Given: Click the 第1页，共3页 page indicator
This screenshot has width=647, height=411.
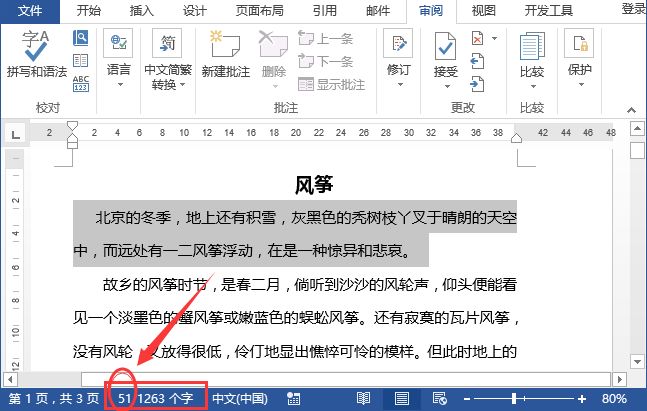Looking at the screenshot, I should (x=54, y=399).
